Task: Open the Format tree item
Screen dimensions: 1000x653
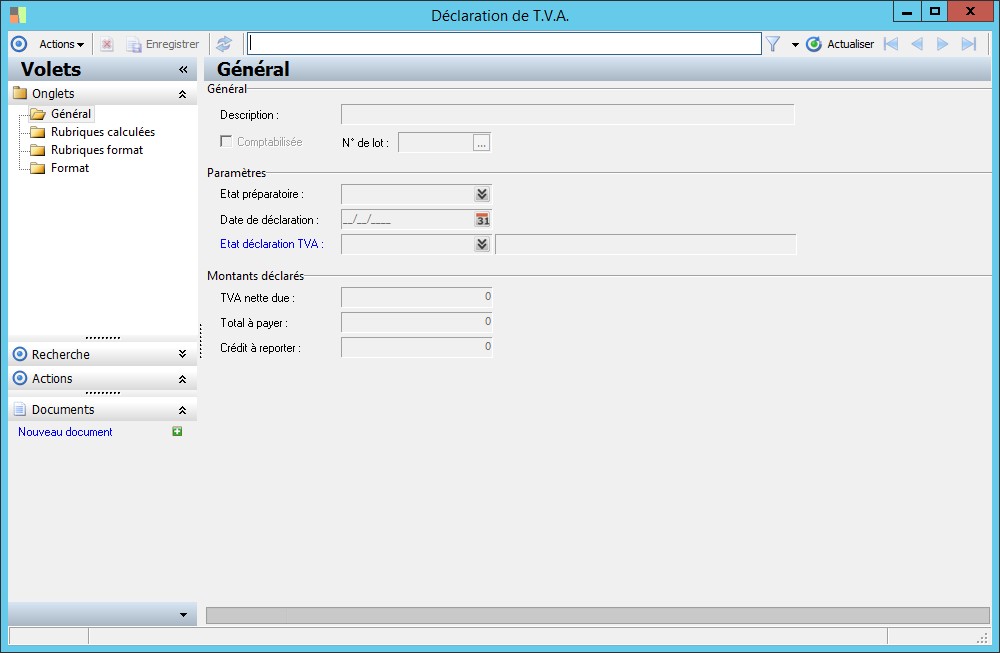Action: (70, 168)
